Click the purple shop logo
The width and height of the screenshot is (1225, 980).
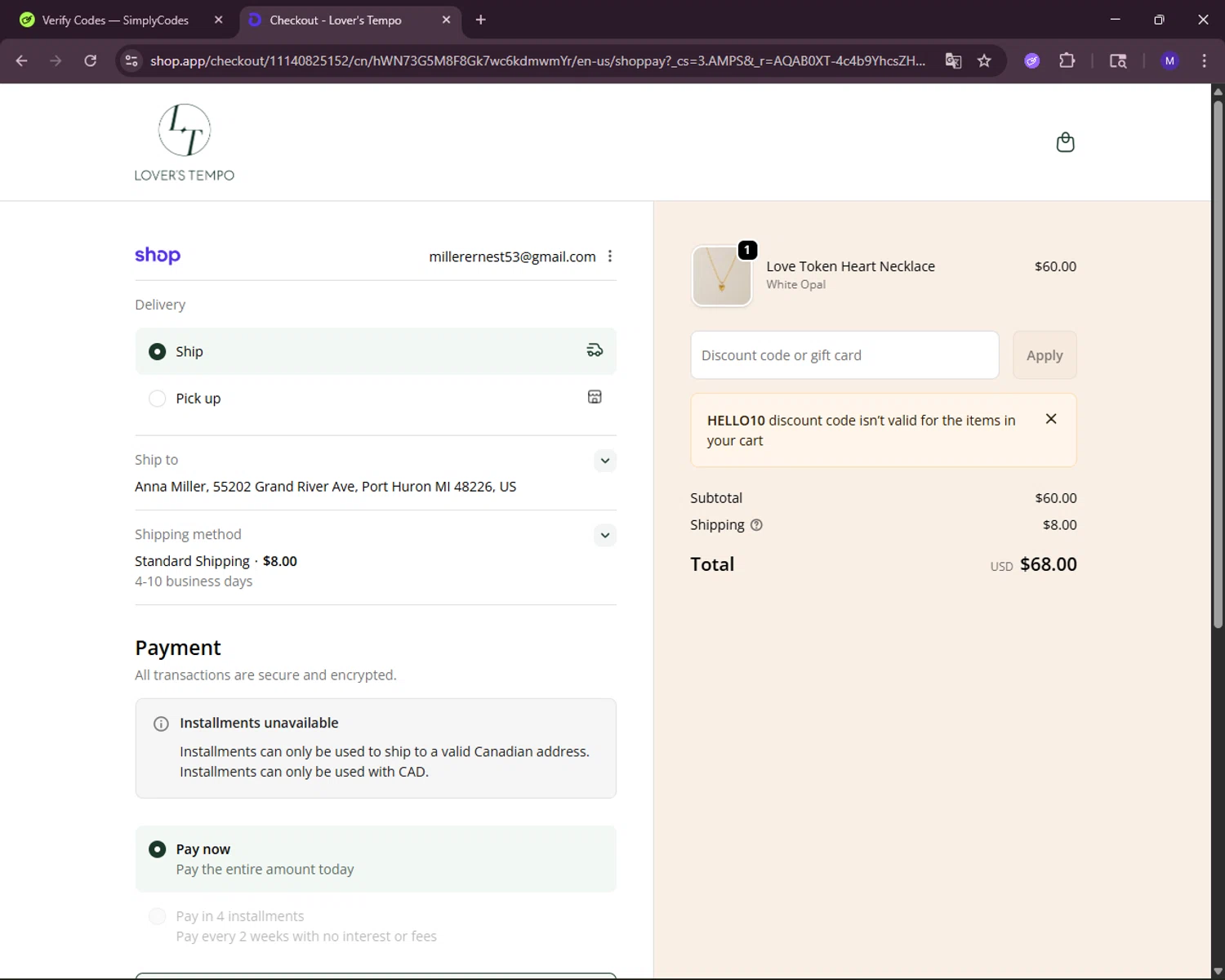[x=158, y=256]
